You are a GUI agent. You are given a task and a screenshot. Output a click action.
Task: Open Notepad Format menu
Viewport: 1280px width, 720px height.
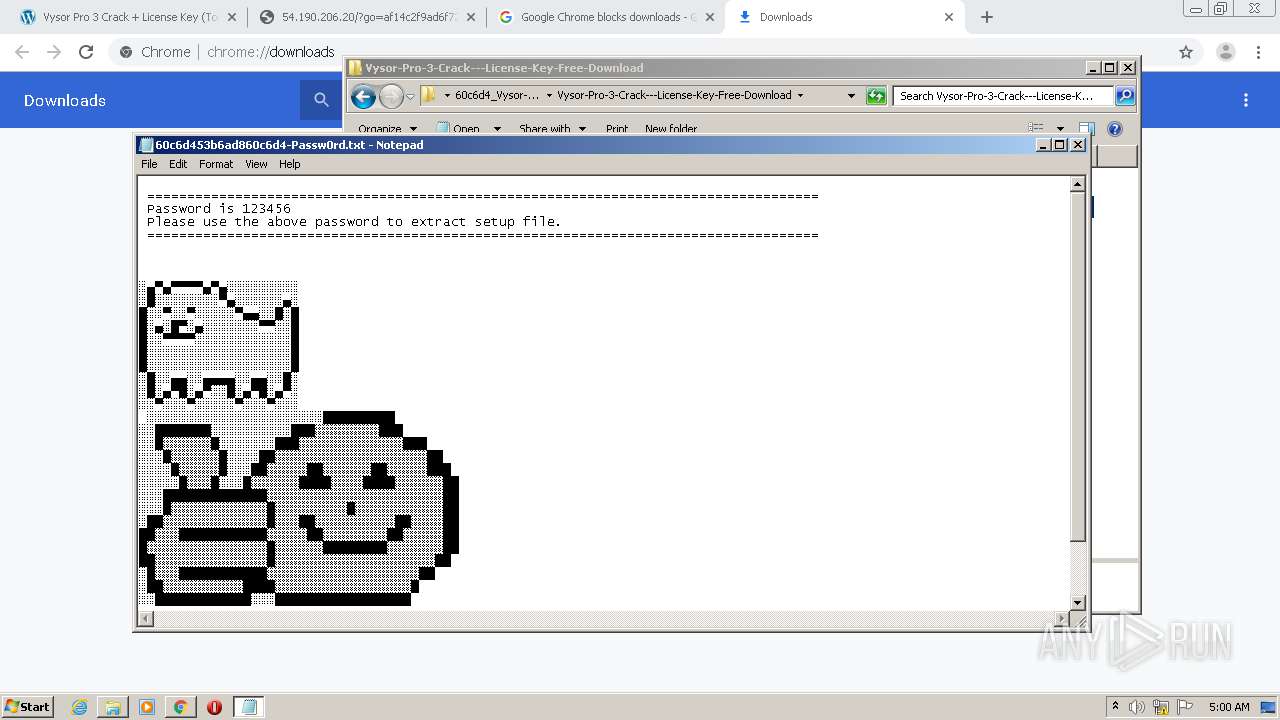pos(216,164)
